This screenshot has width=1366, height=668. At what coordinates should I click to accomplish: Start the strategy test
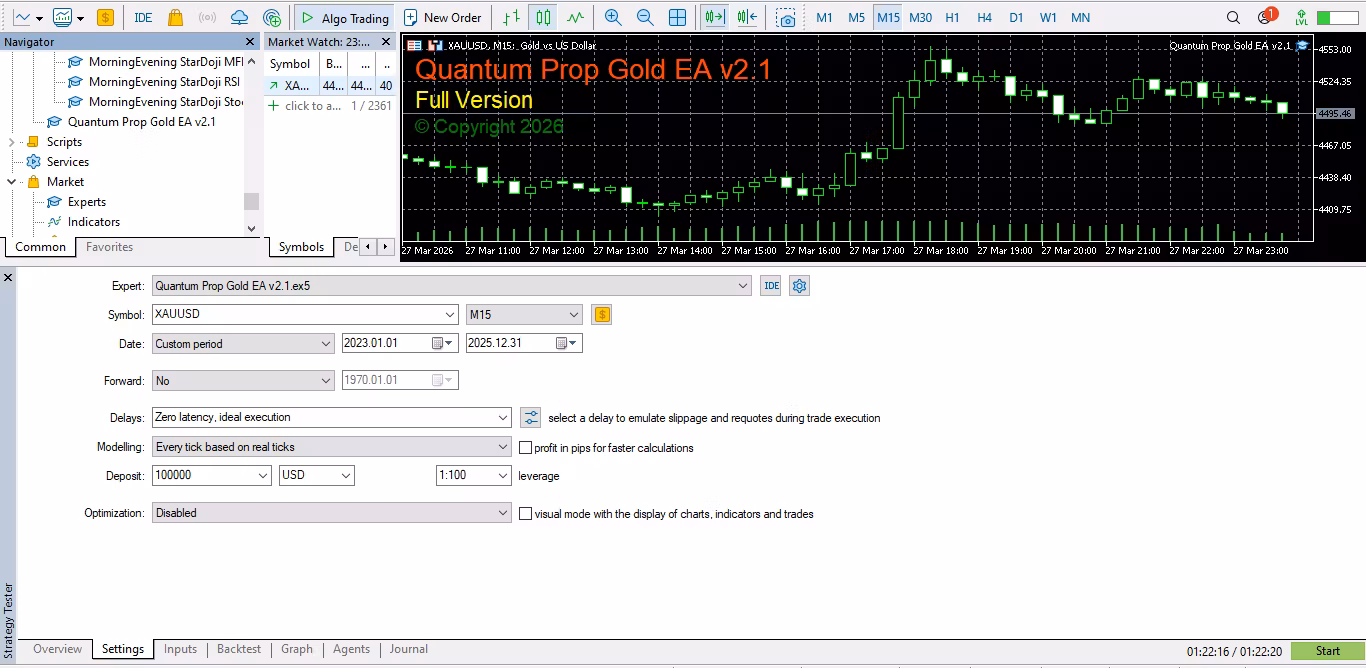[1327, 651]
